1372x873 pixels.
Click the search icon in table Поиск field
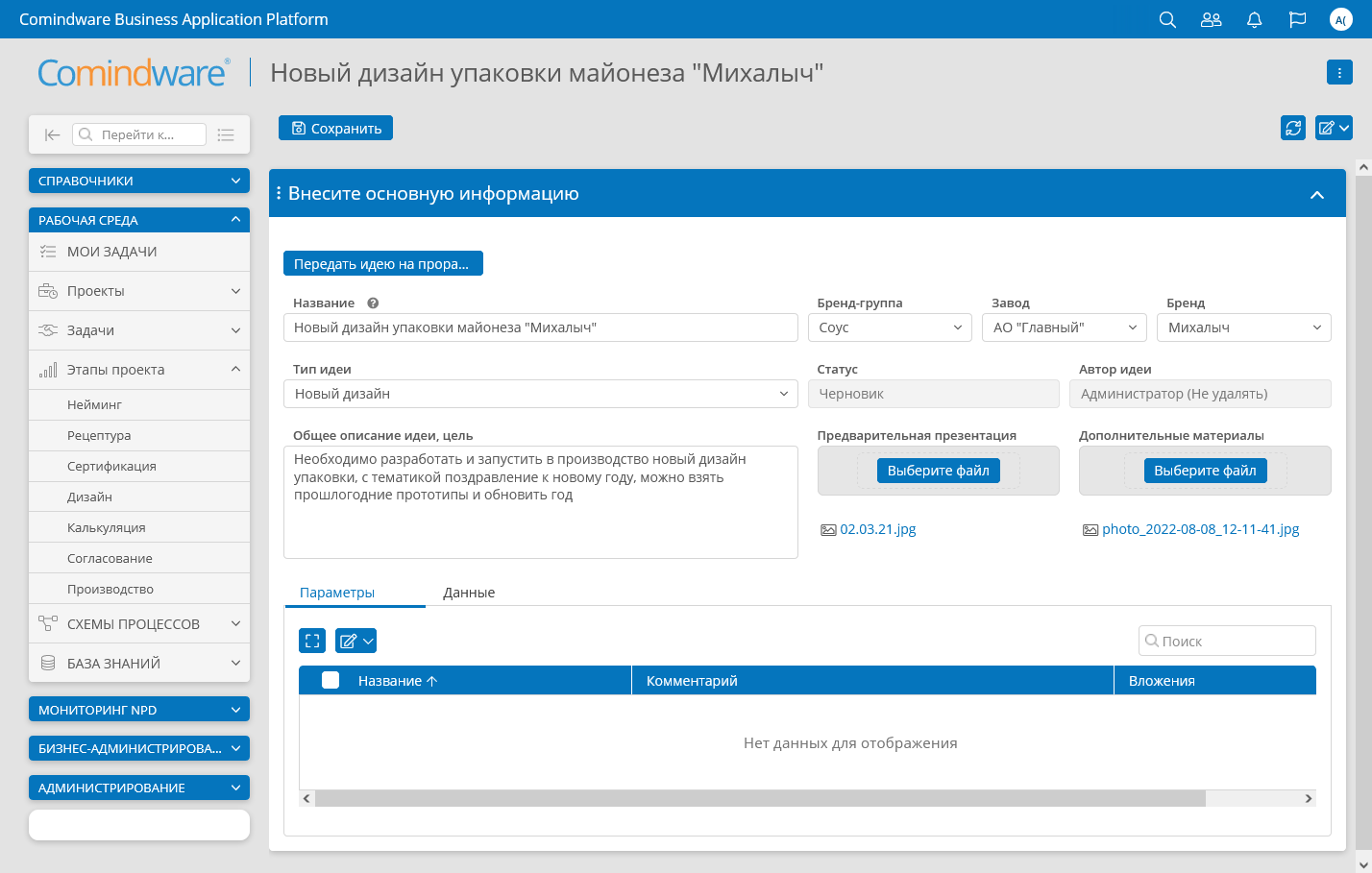(1151, 641)
